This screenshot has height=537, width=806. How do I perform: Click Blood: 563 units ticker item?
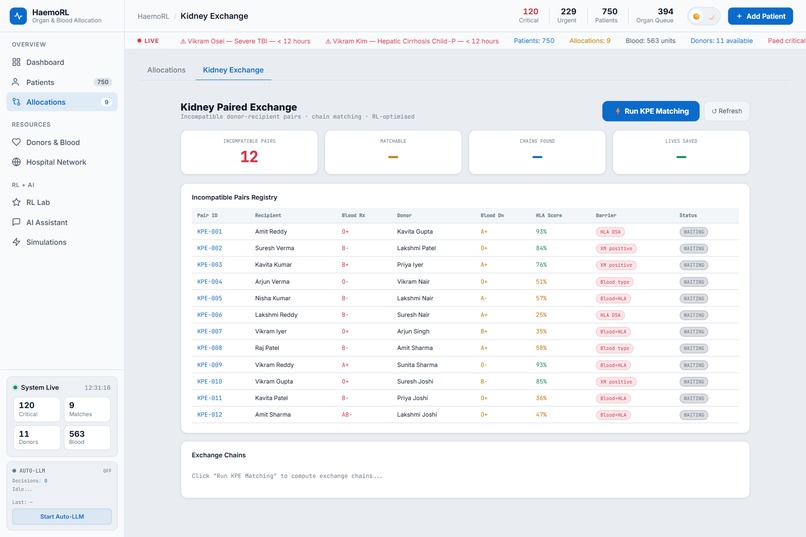coord(650,41)
